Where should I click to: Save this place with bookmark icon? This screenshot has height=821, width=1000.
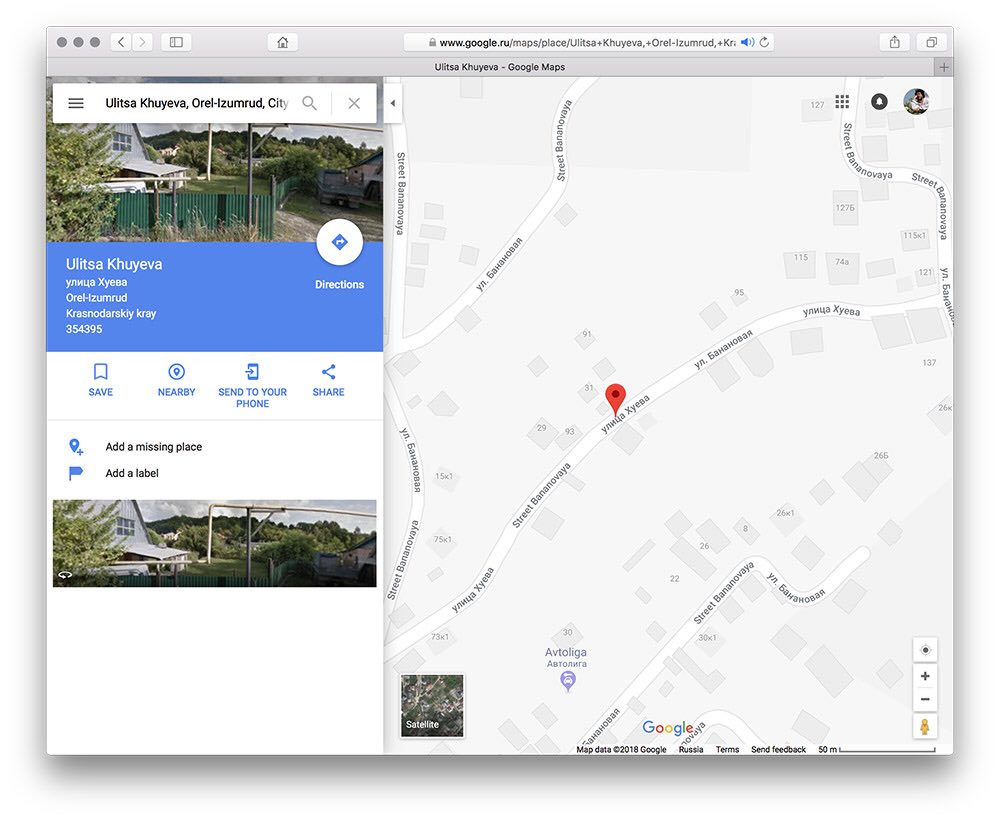coord(101,380)
